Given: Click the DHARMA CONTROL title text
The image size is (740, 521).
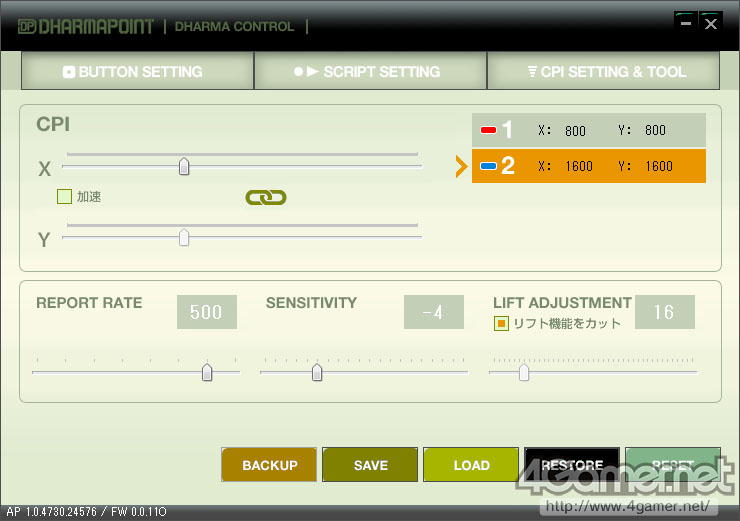Looking at the screenshot, I should 235,26.
